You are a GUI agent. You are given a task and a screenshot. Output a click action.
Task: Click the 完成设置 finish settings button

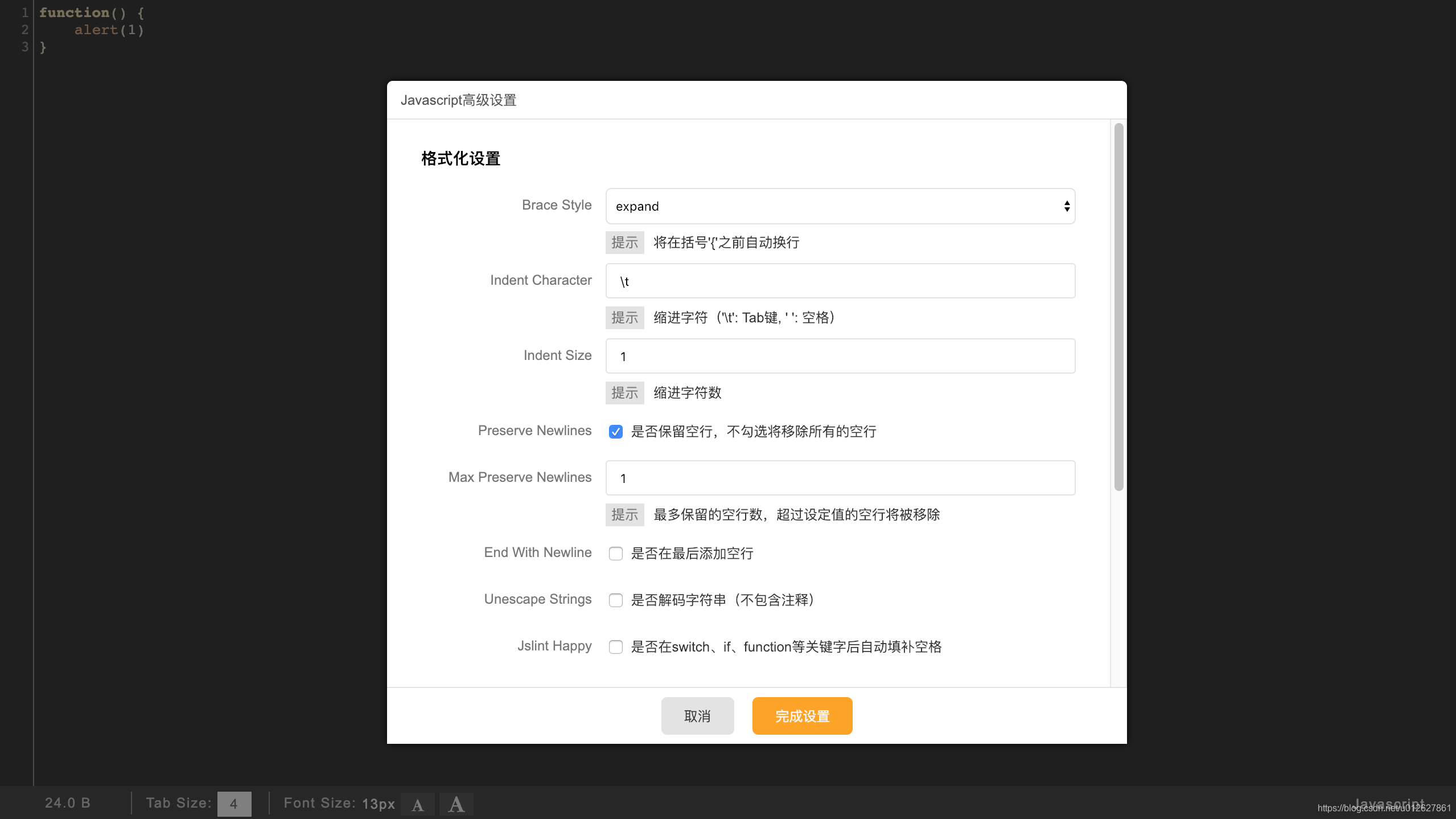[x=802, y=716]
